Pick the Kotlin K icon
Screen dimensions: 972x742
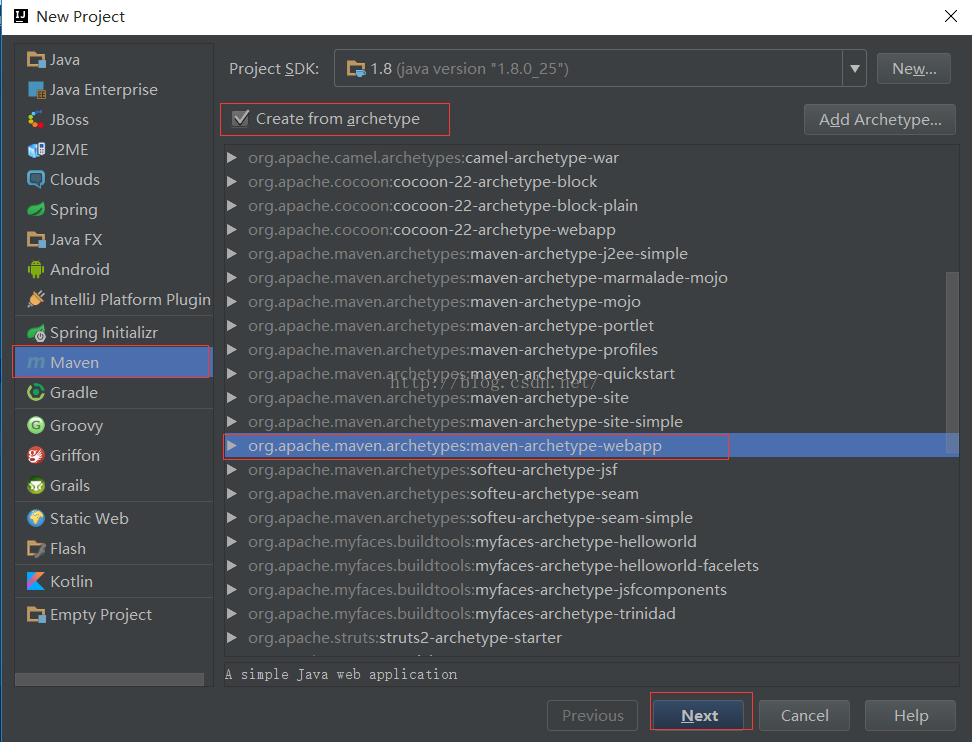tap(36, 581)
